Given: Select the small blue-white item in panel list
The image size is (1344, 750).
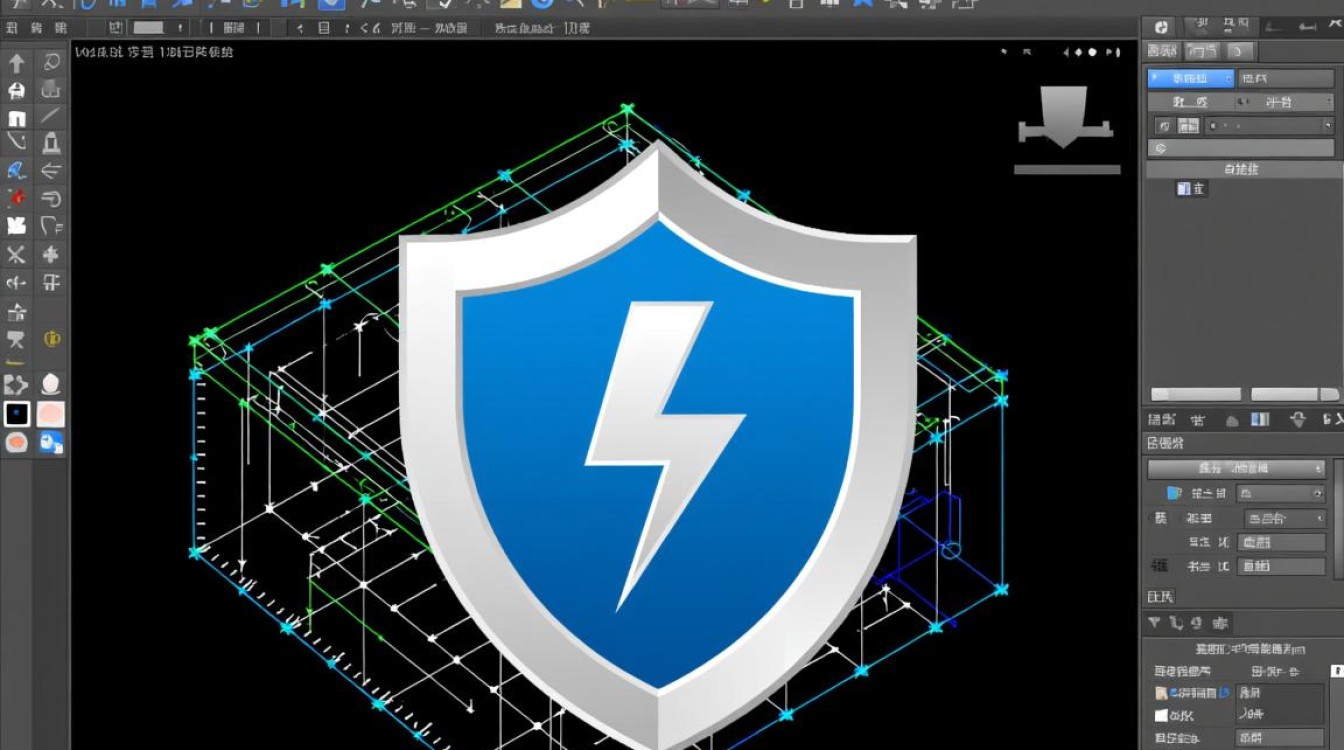Looking at the screenshot, I should [x=1191, y=188].
